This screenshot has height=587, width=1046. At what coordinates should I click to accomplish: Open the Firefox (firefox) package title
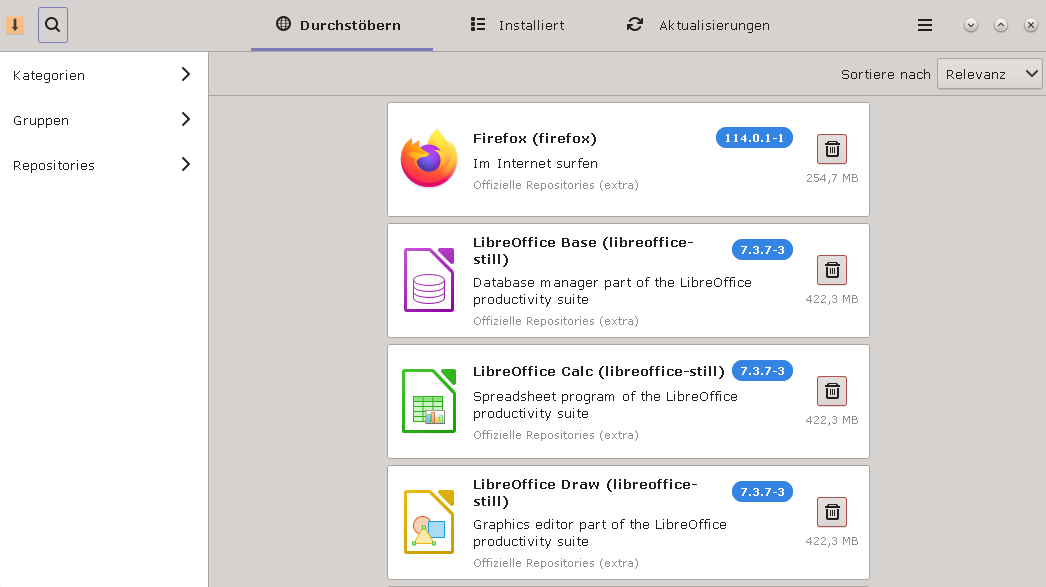pos(534,138)
